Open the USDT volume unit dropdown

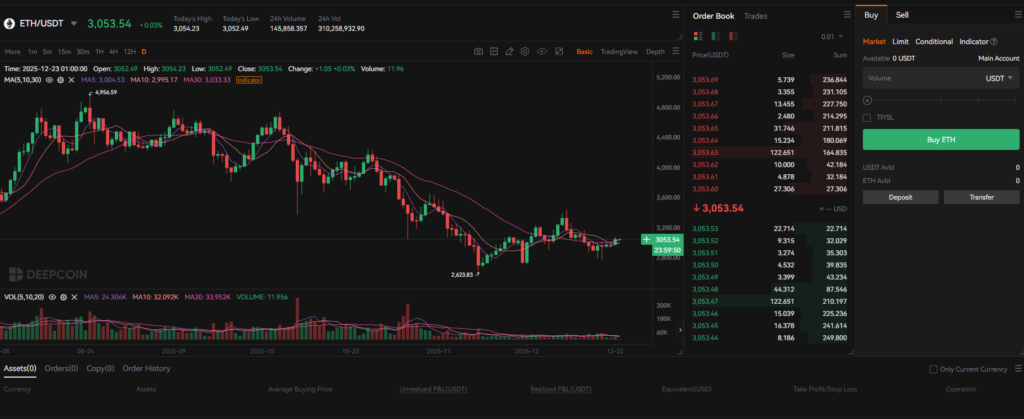click(x=999, y=78)
